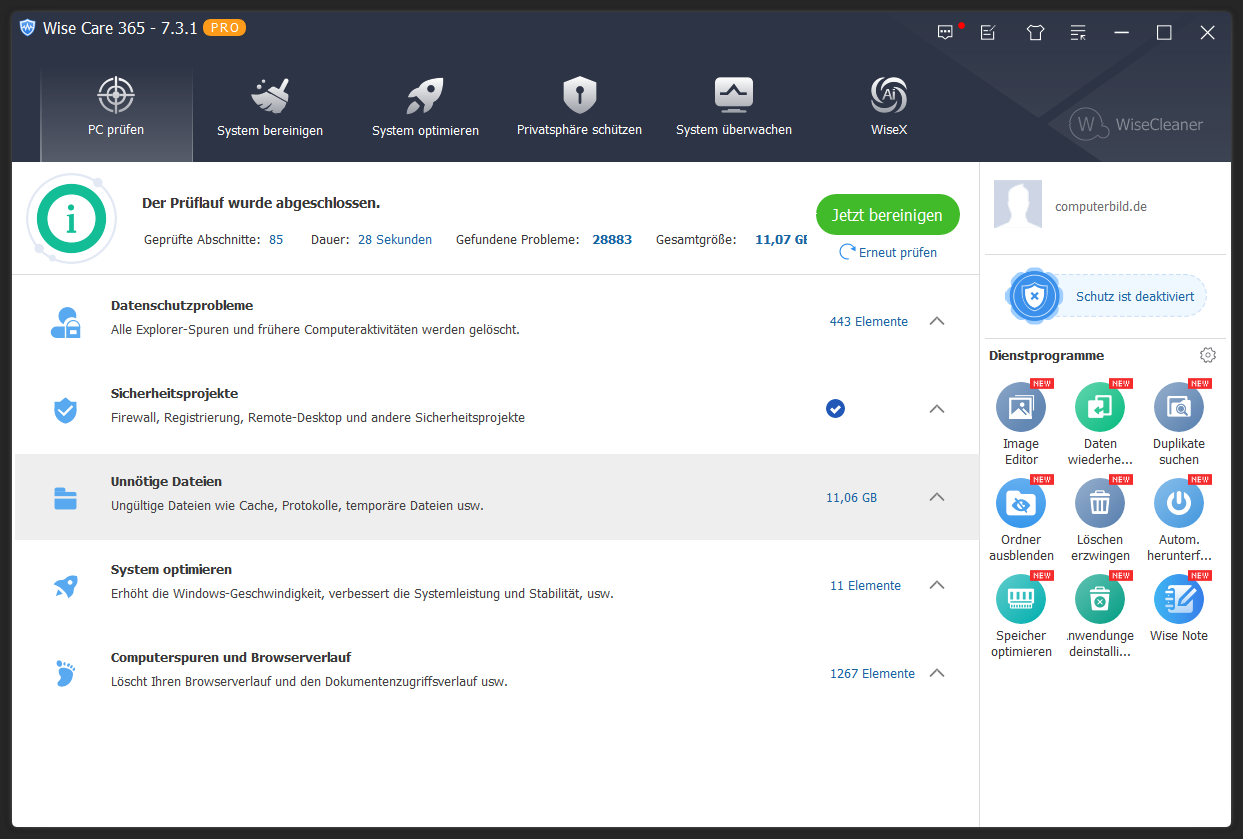Start Duplikate suchen
This screenshot has height=839, width=1243.
pyautogui.click(x=1179, y=407)
